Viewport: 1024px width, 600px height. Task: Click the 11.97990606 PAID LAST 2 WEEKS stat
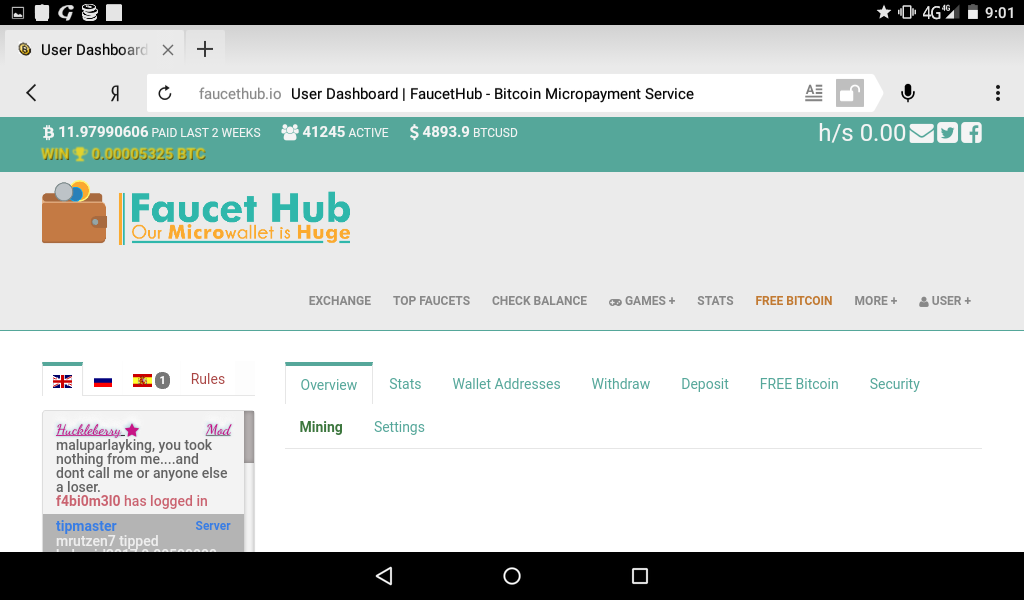(151, 133)
